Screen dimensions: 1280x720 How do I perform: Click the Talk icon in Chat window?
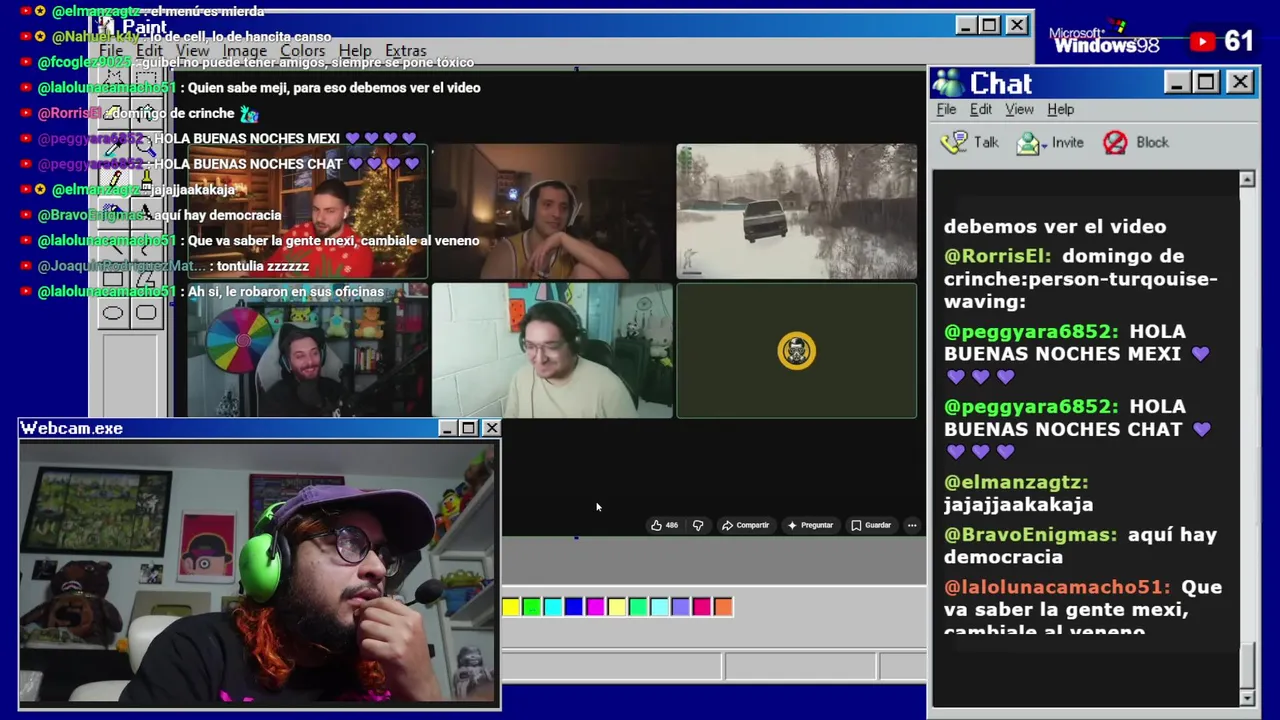click(x=955, y=142)
